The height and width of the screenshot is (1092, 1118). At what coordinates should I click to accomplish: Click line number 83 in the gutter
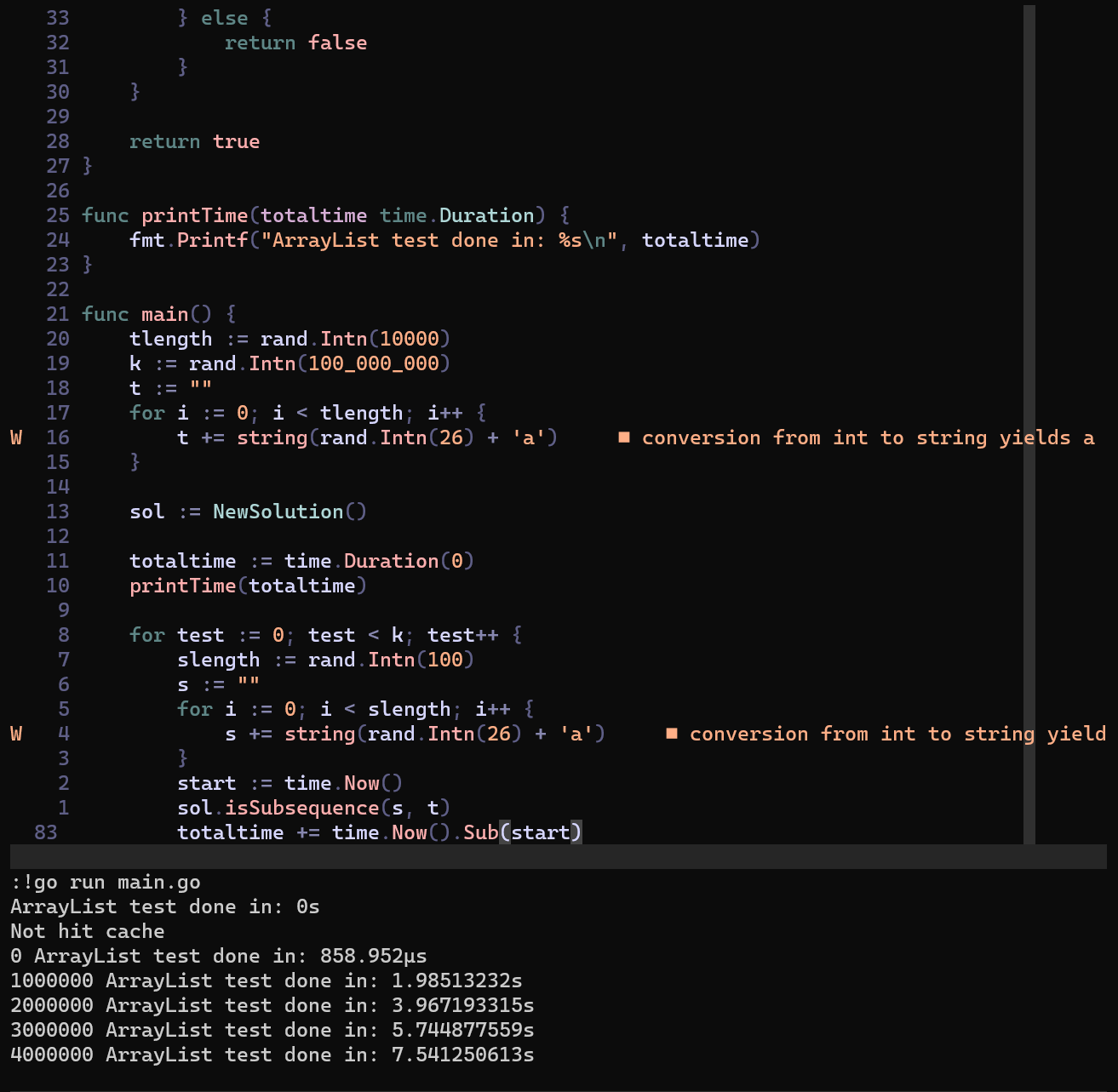pyautogui.click(x=46, y=832)
